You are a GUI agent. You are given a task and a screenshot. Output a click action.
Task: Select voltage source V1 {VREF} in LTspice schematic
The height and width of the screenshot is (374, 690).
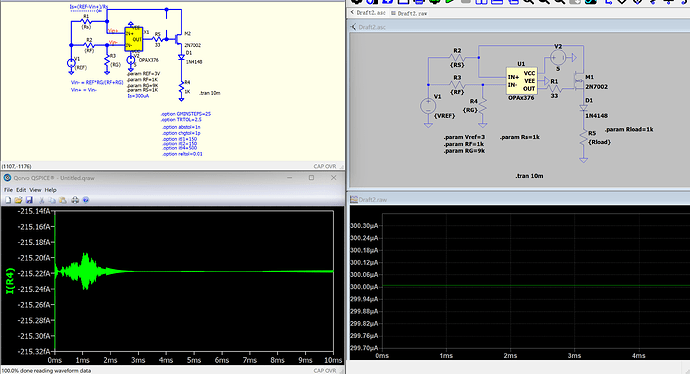pos(428,106)
